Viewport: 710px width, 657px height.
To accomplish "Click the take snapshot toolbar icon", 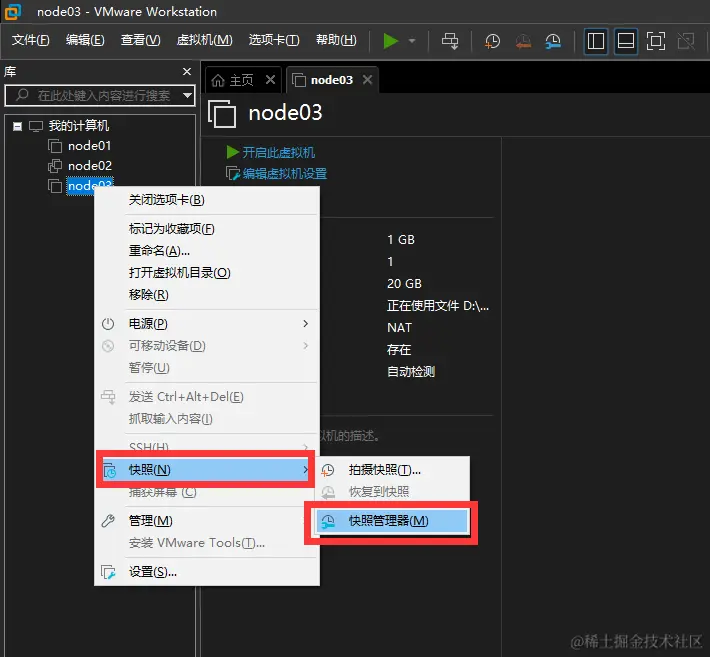I will [492, 41].
